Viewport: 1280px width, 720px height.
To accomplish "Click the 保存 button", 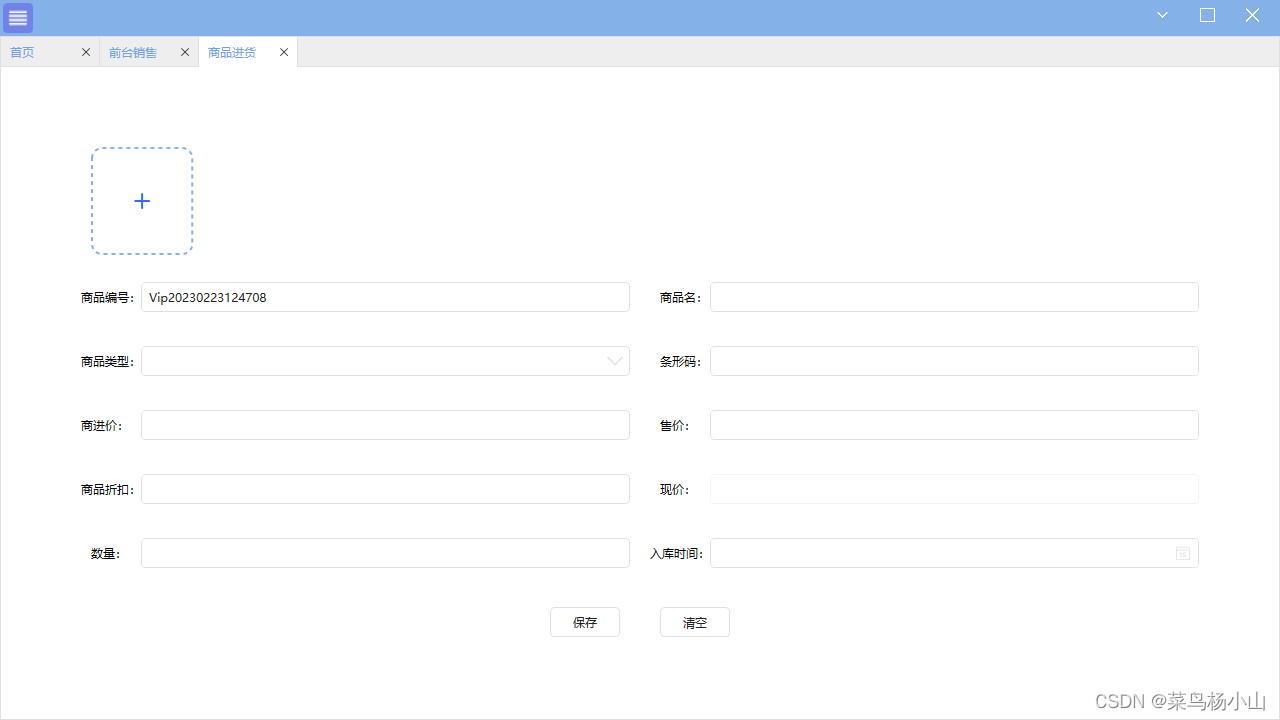I will click(585, 622).
